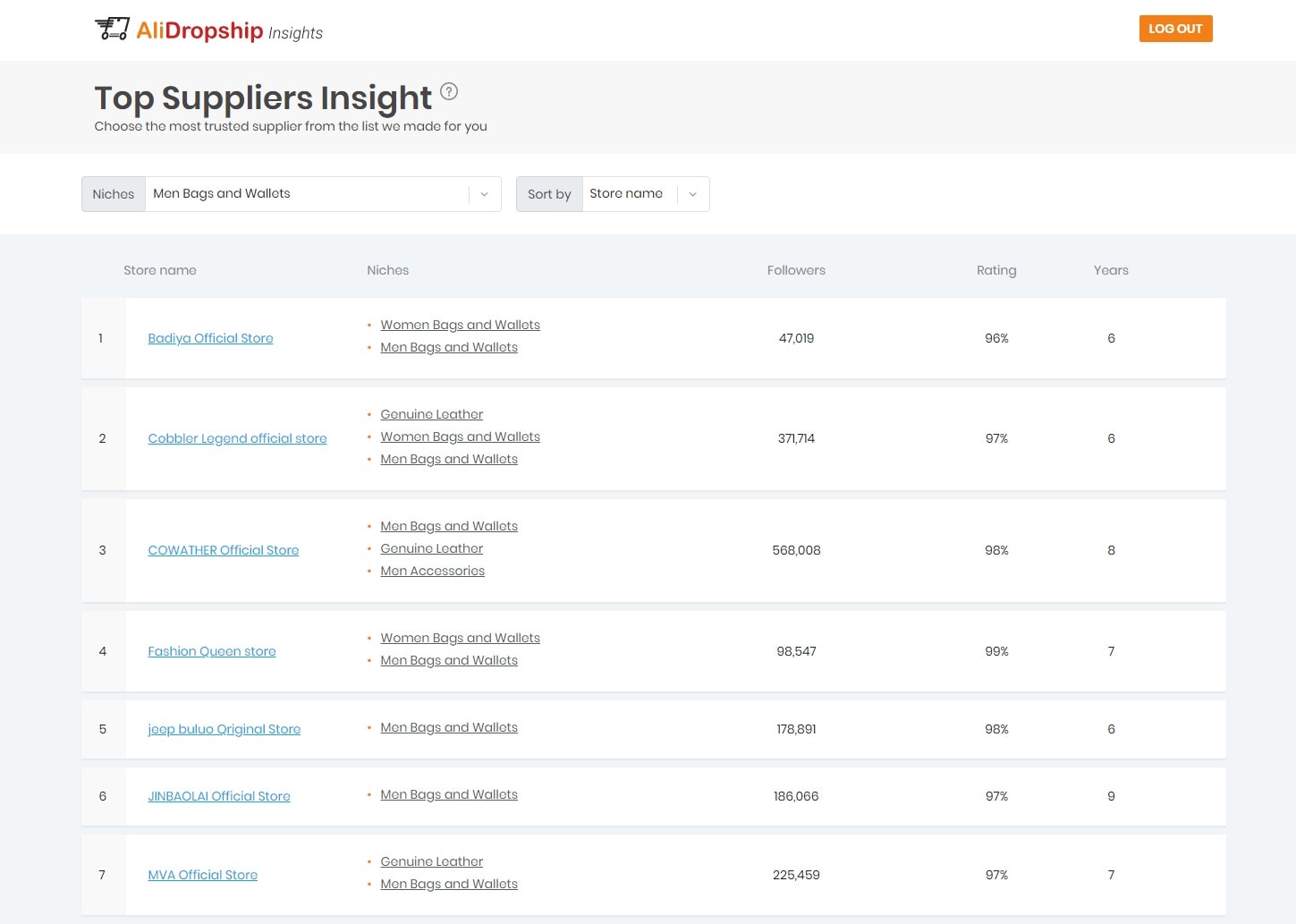Click Men Accessories niche under COWATHER
This screenshot has height=924, width=1296.
click(432, 571)
